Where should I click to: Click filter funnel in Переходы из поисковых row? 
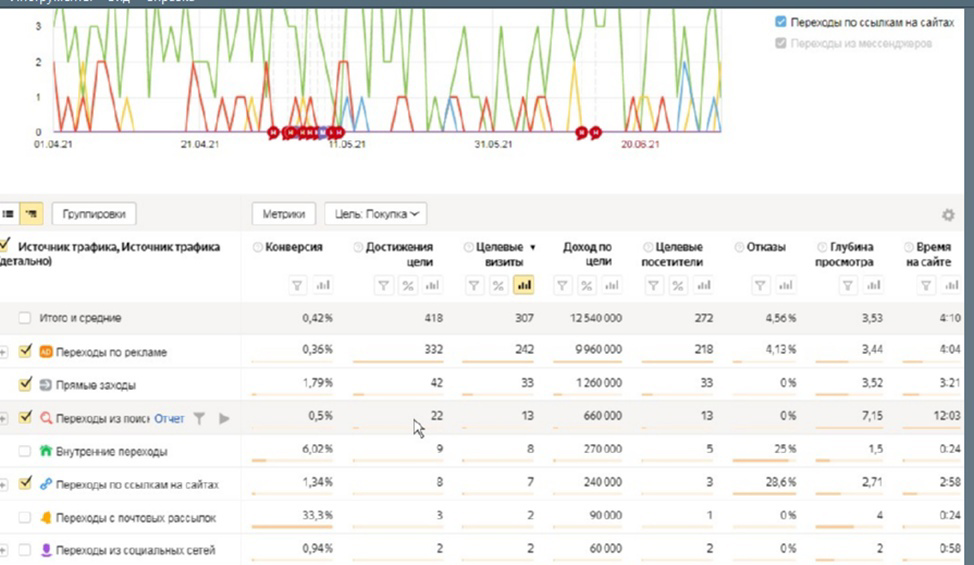pos(199,418)
